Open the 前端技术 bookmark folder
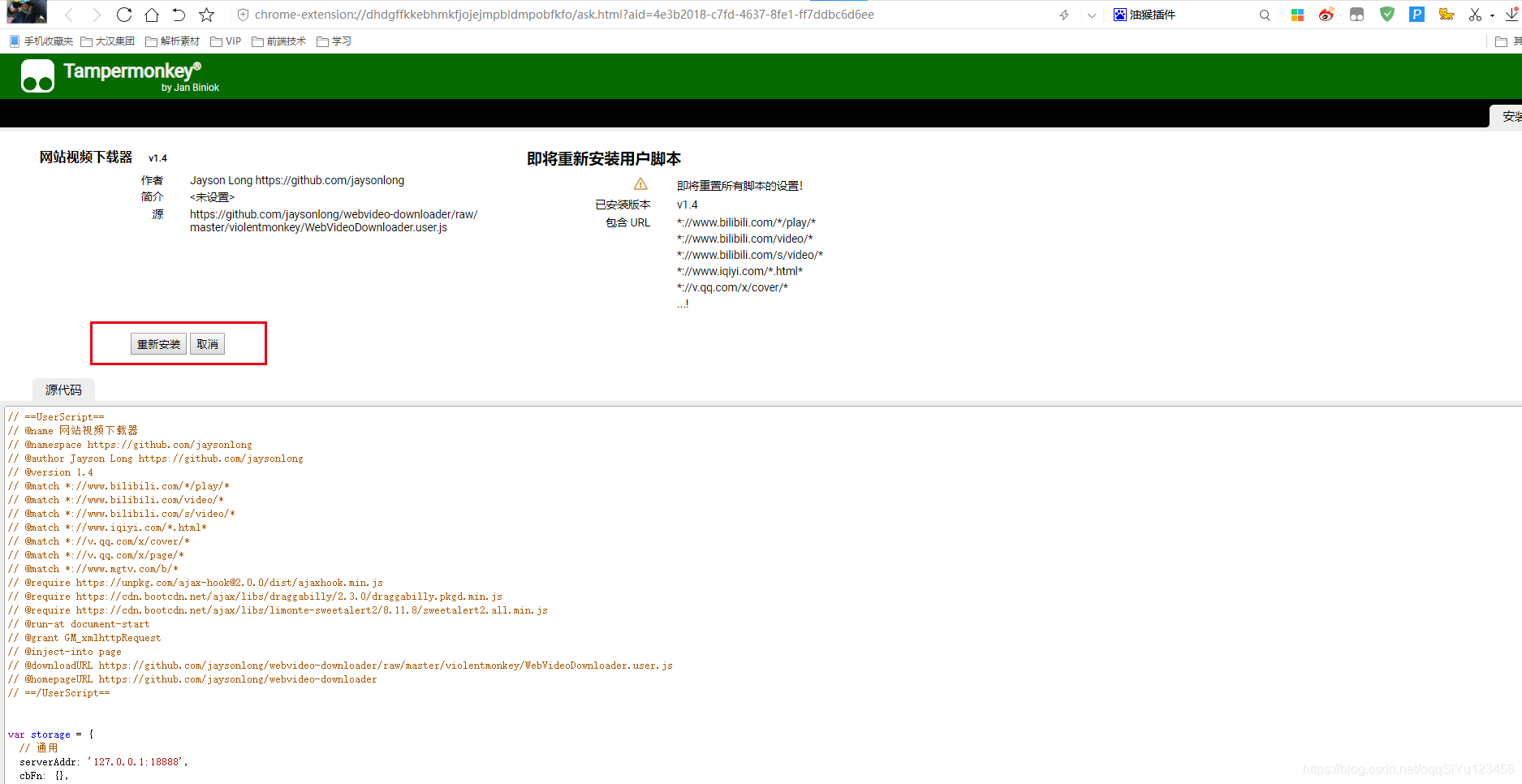 (x=278, y=41)
